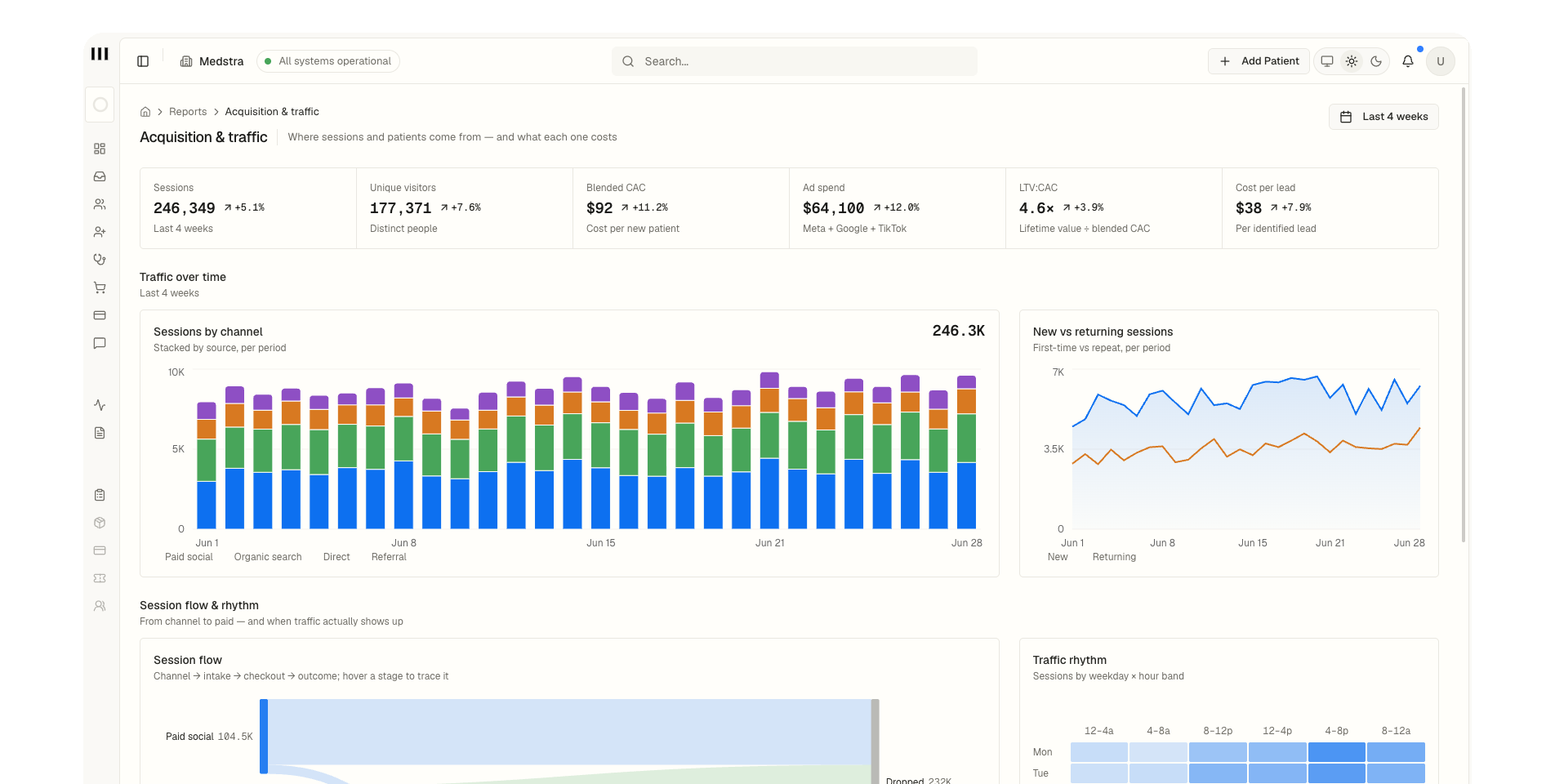Click the Mon 4-8p heatmap cell

click(x=1336, y=752)
